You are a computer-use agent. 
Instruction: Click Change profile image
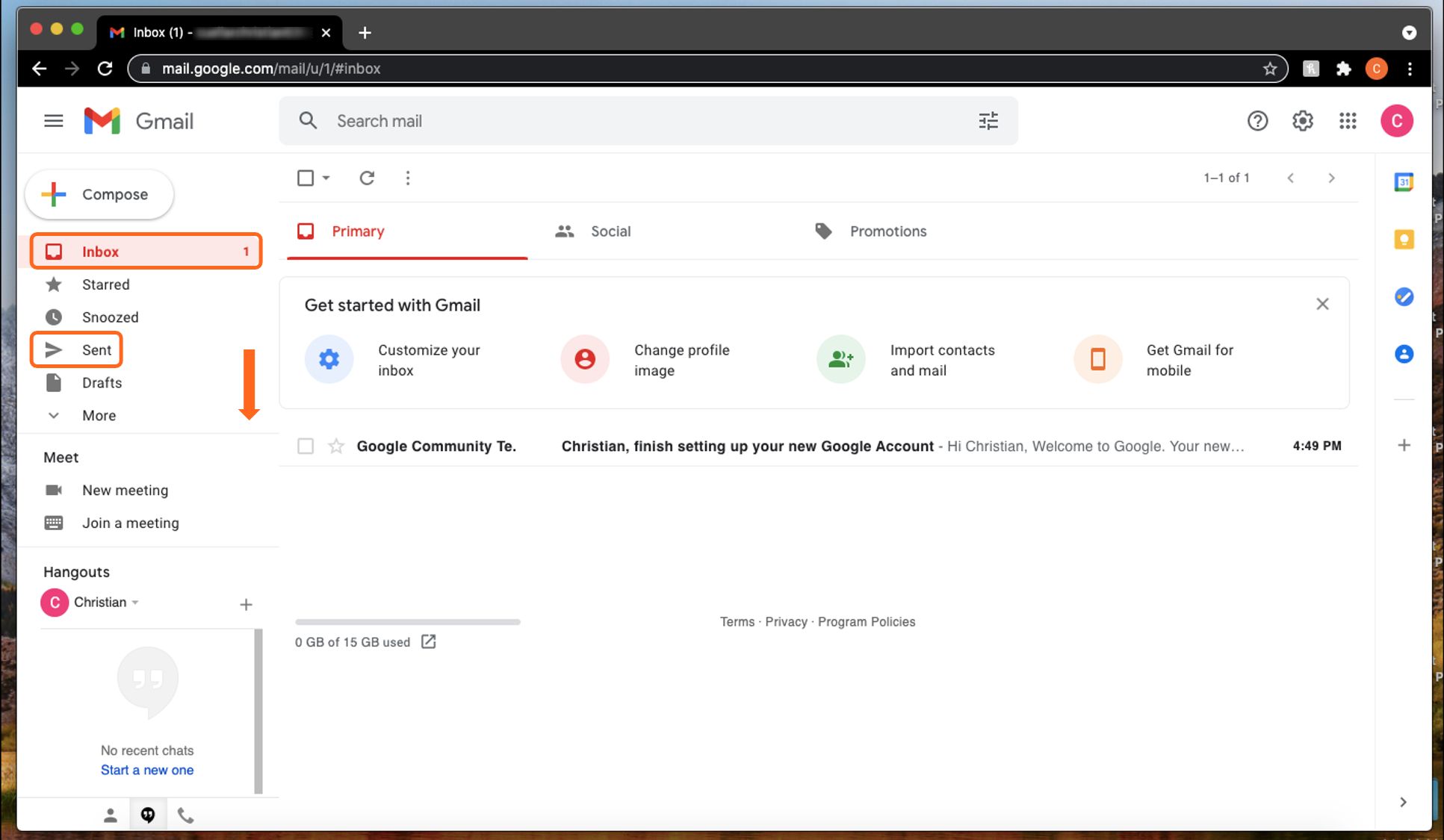click(645, 360)
